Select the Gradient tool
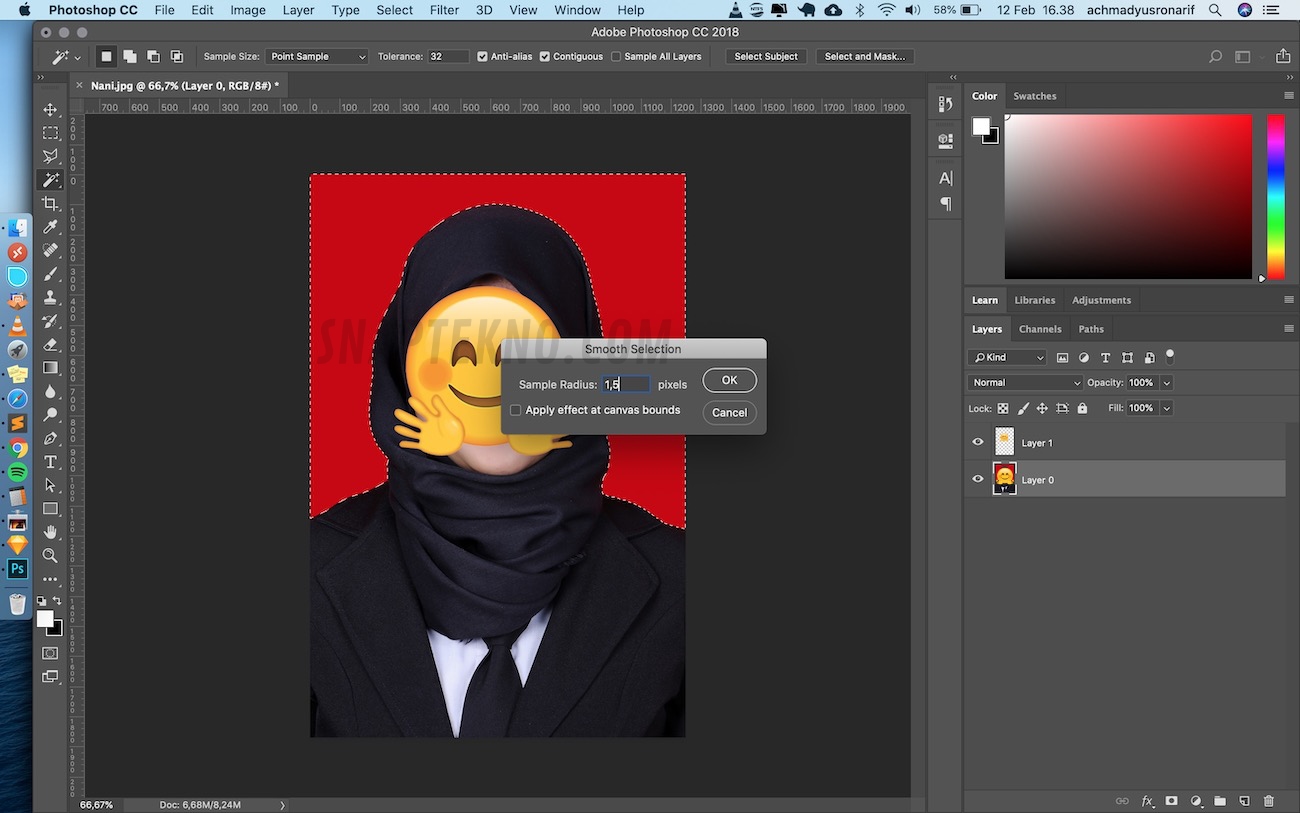The width and height of the screenshot is (1300, 813). pyautogui.click(x=50, y=368)
